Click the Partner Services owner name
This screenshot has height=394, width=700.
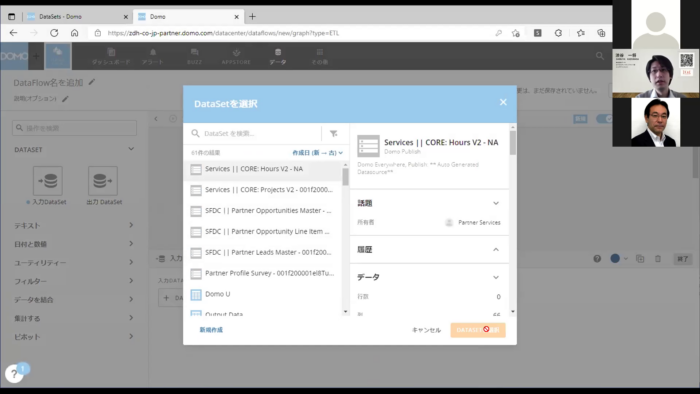click(479, 222)
